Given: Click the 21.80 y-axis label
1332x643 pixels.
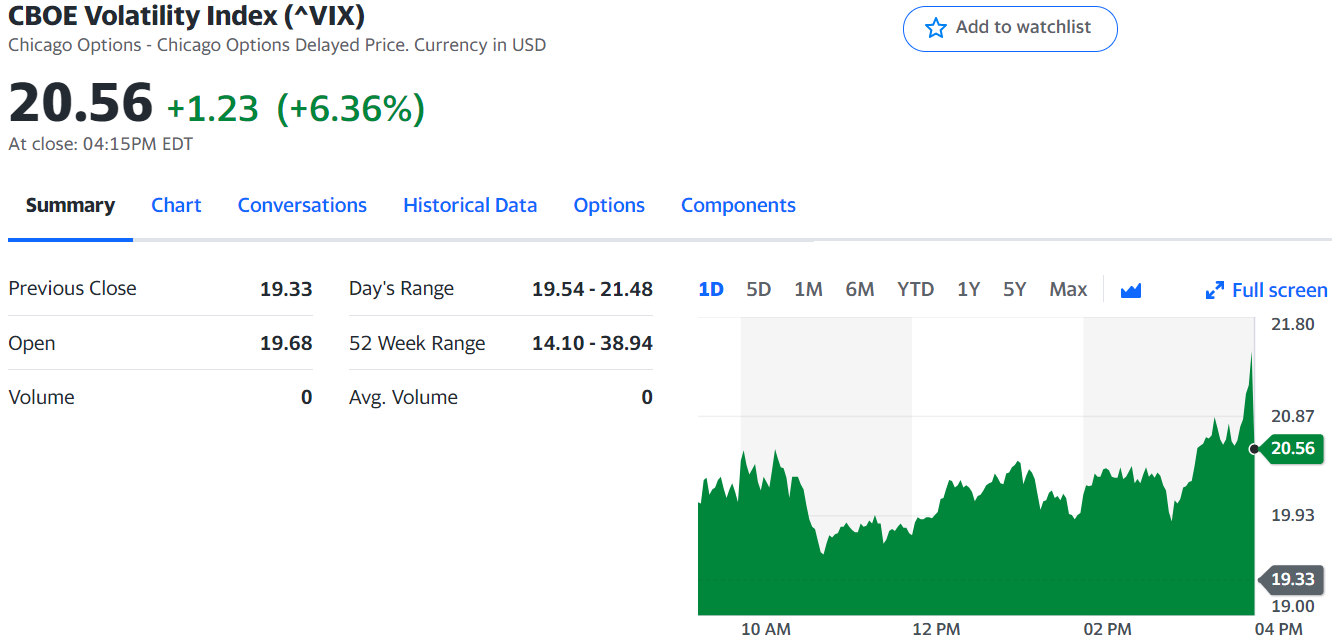Looking at the screenshot, I should [x=1293, y=324].
